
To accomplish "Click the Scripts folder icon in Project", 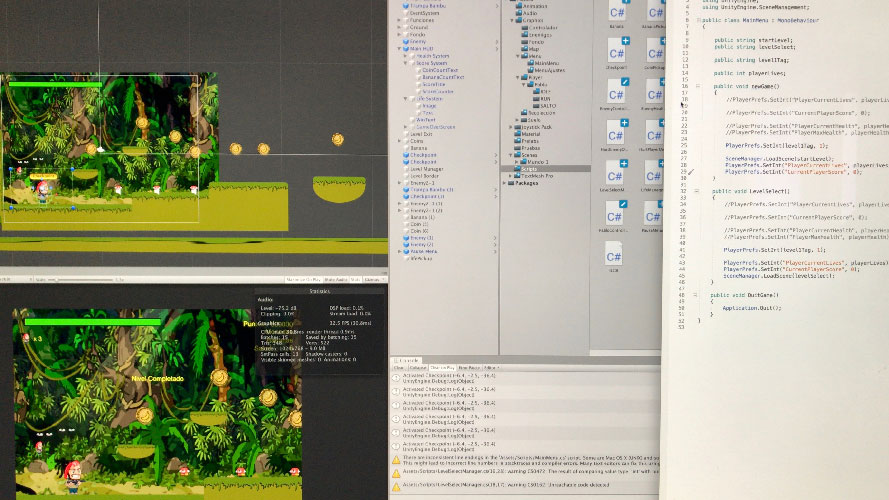I will 516,170.
